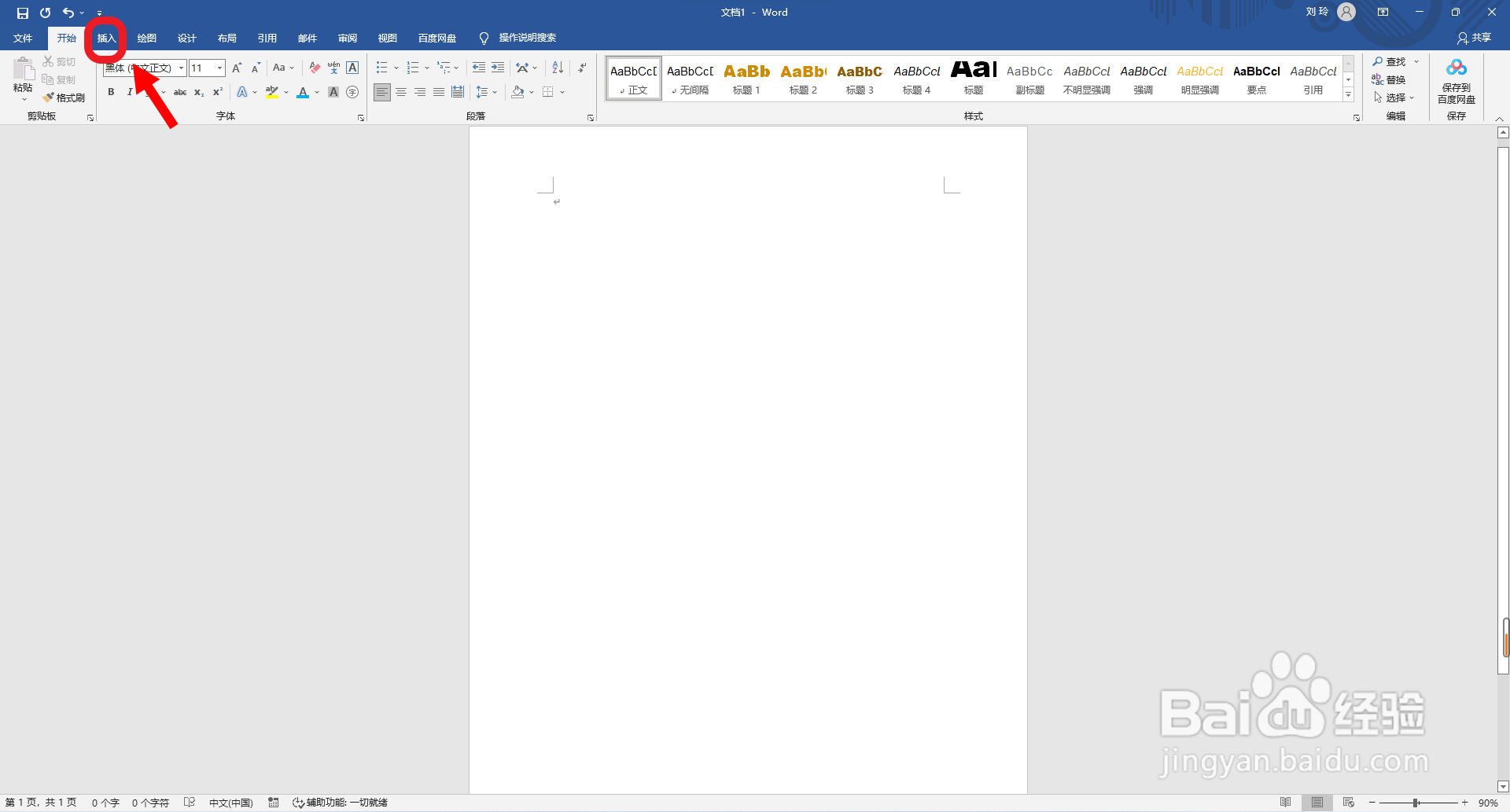Click the clear formatting eraser icon
Image resolution: width=1510 pixels, height=812 pixels.
coord(315,68)
